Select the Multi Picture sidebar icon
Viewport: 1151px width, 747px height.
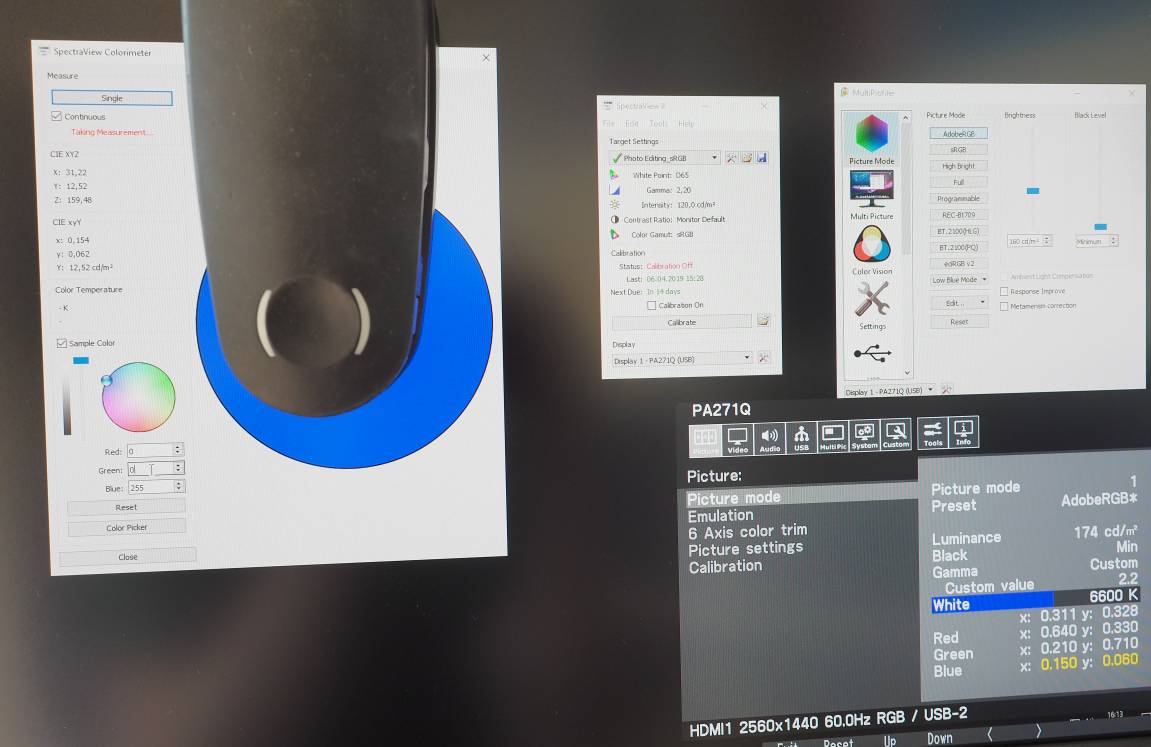point(872,192)
